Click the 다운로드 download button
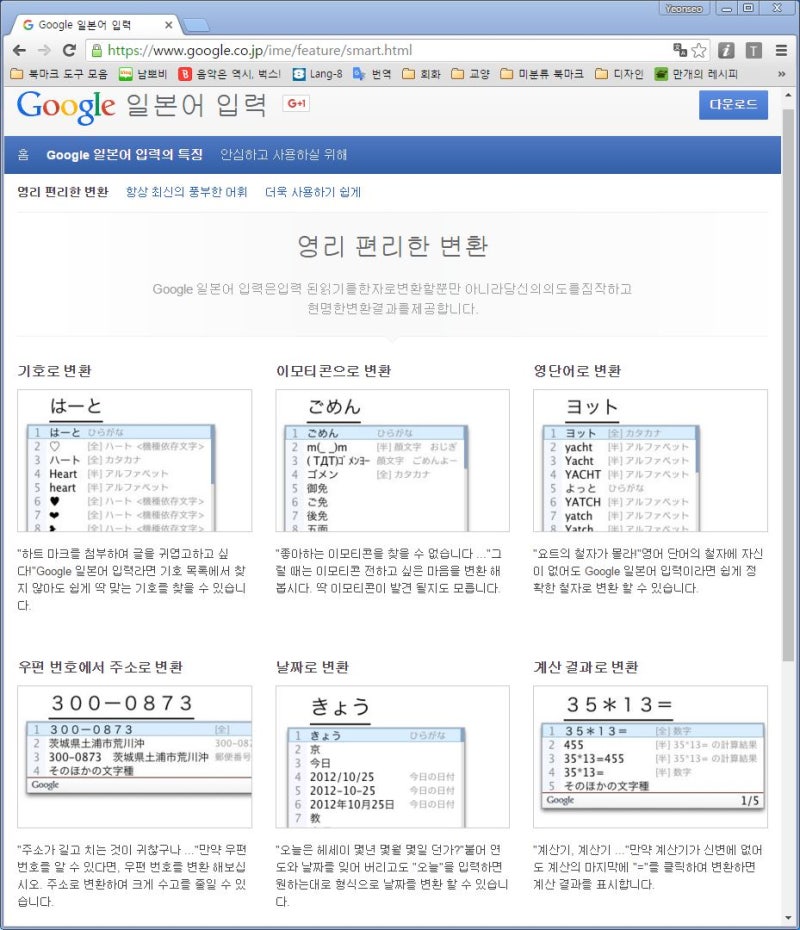 [x=733, y=104]
